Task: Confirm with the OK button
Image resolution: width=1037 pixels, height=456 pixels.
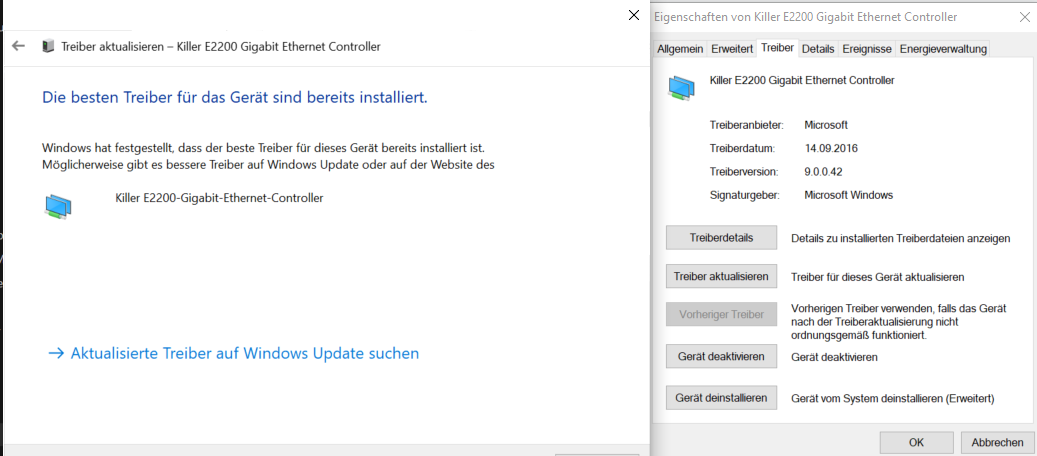Action: (917, 442)
